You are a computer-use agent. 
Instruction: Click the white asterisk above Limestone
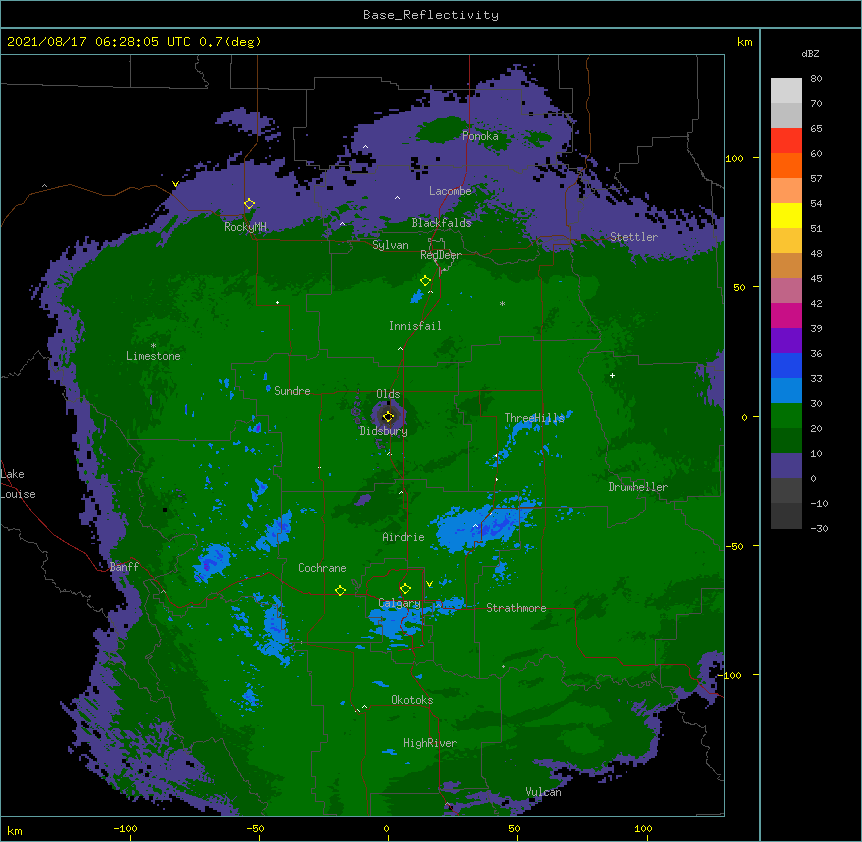coord(153,346)
